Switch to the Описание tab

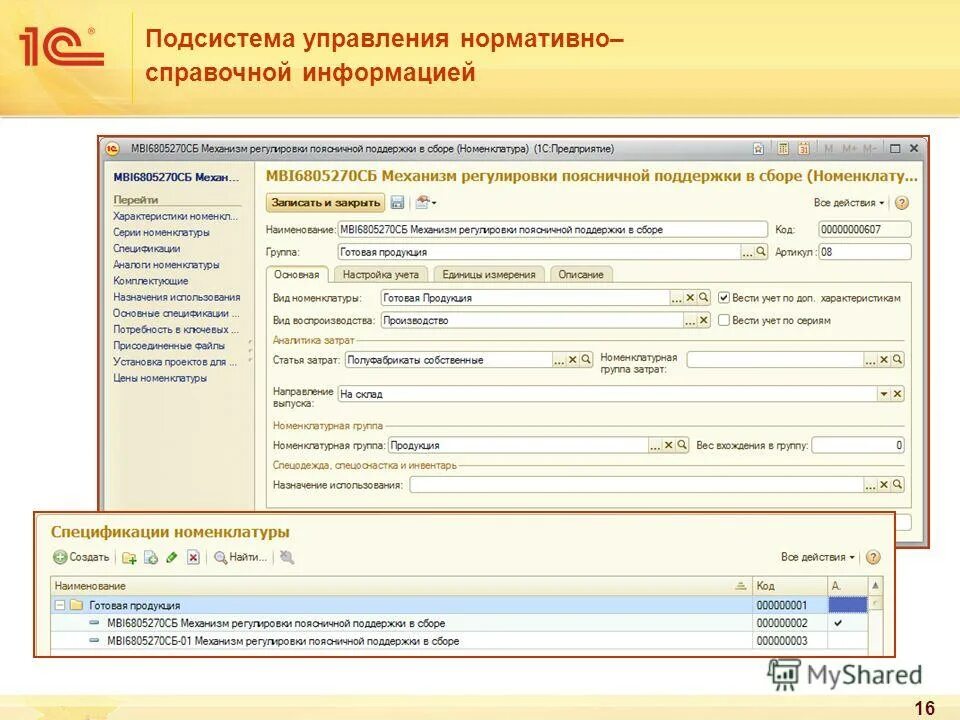click(581, 274)
